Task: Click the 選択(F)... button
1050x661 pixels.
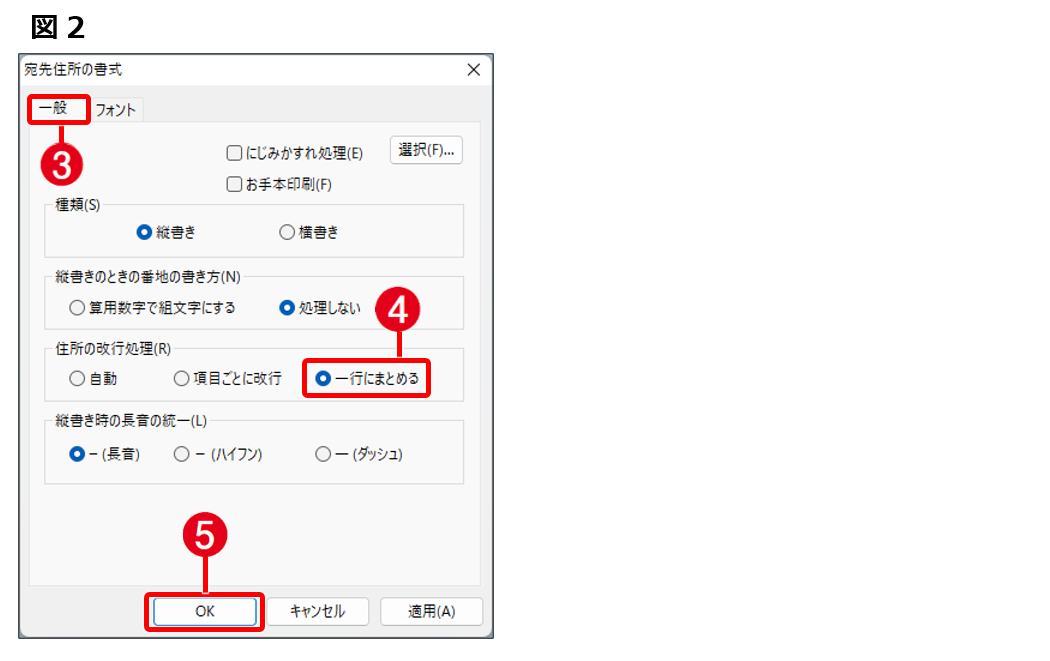Action: (x=426, y=150)
